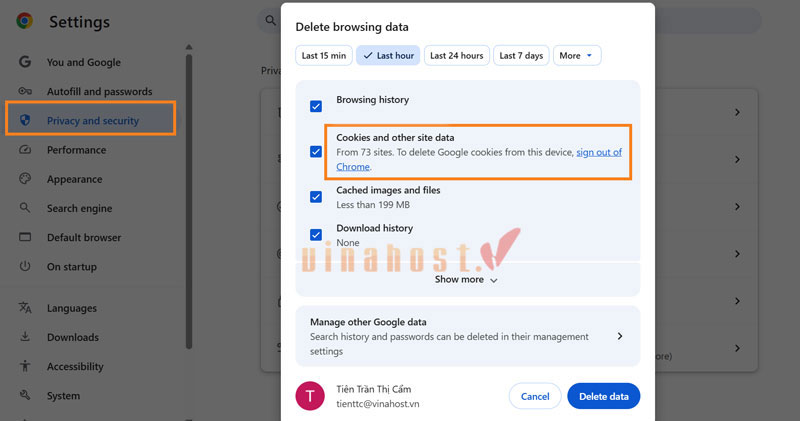Uncheck Cached images and files
The height and width of the screenshot is (421, 800).
coord(316,197)
